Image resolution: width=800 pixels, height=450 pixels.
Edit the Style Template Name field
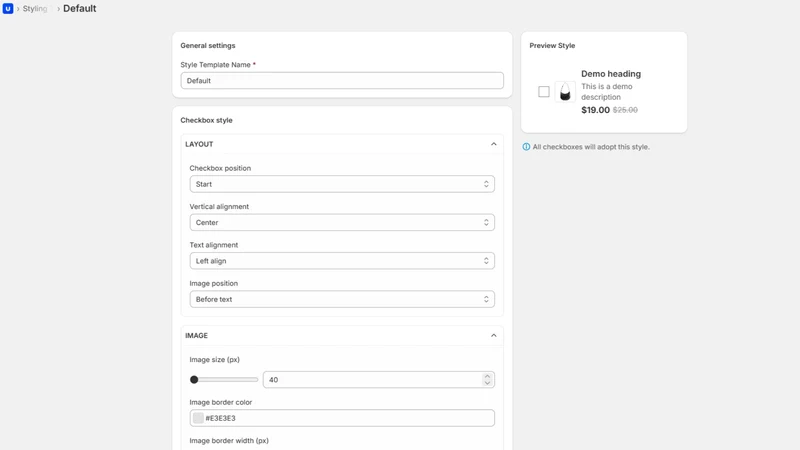pos(342,81)
